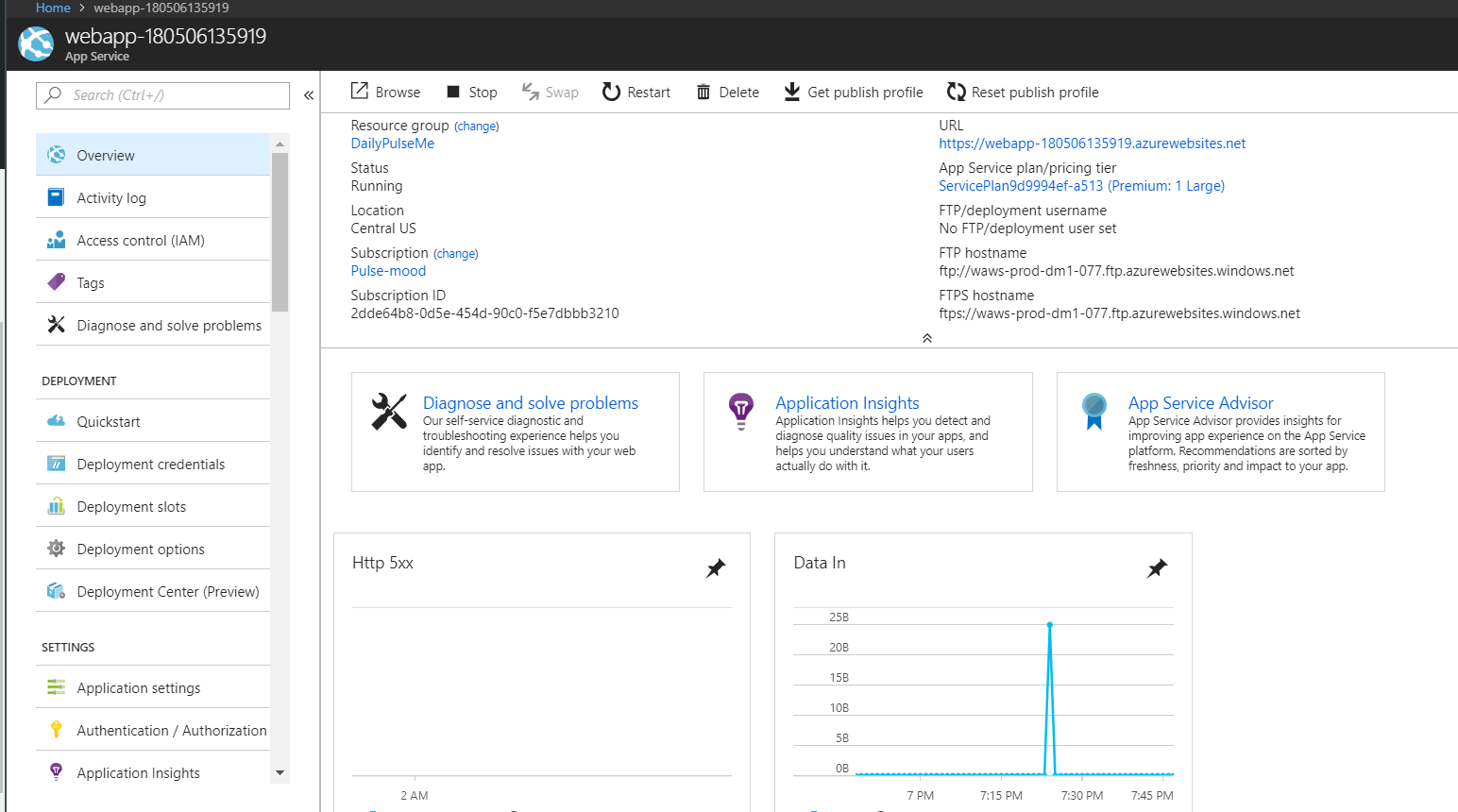The image size is (1458, 812).
Task: Open Deployment Center (Preview) item
Action: tap(153, 591)
